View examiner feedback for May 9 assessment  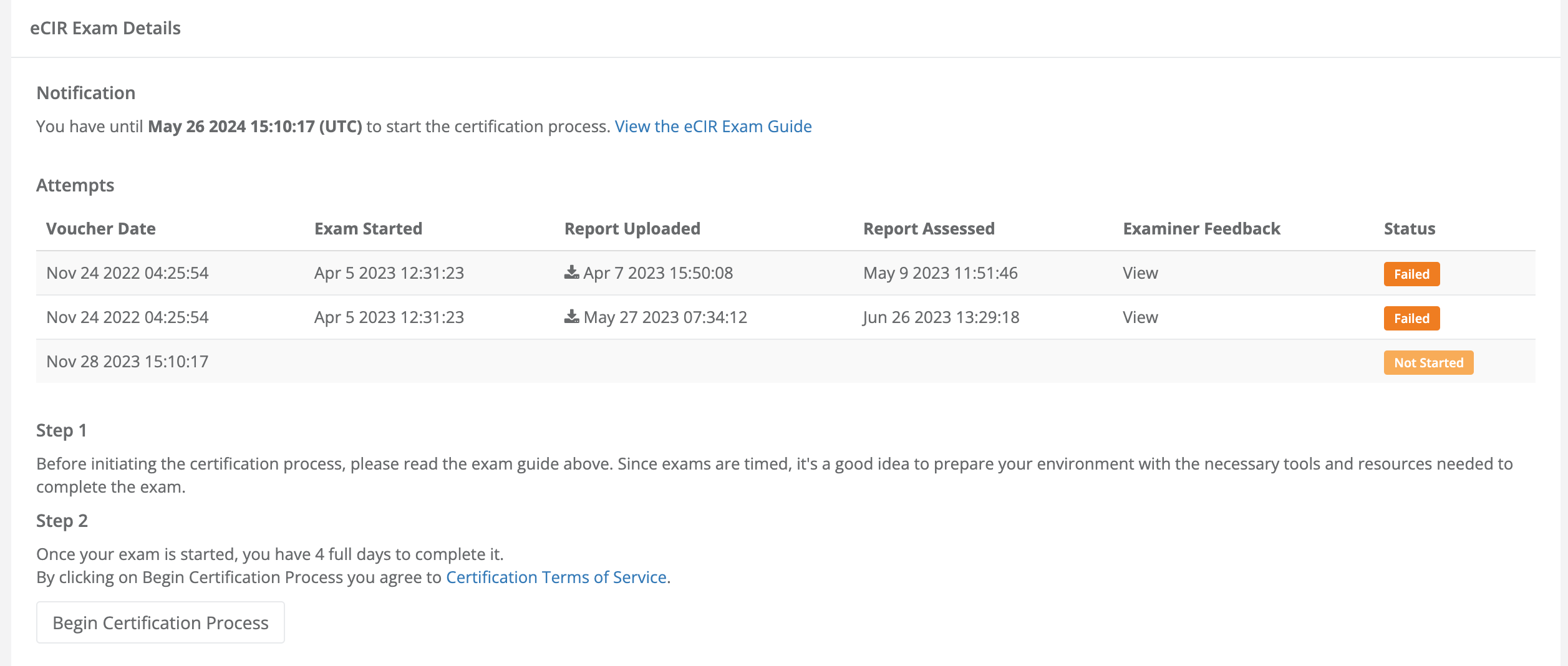[x=1140, y=273]
